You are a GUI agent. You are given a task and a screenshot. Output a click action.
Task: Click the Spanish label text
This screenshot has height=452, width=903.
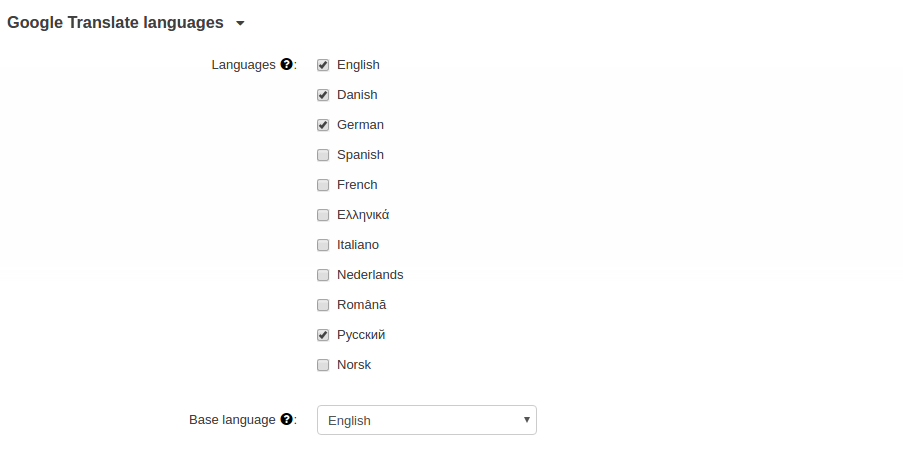361,154
